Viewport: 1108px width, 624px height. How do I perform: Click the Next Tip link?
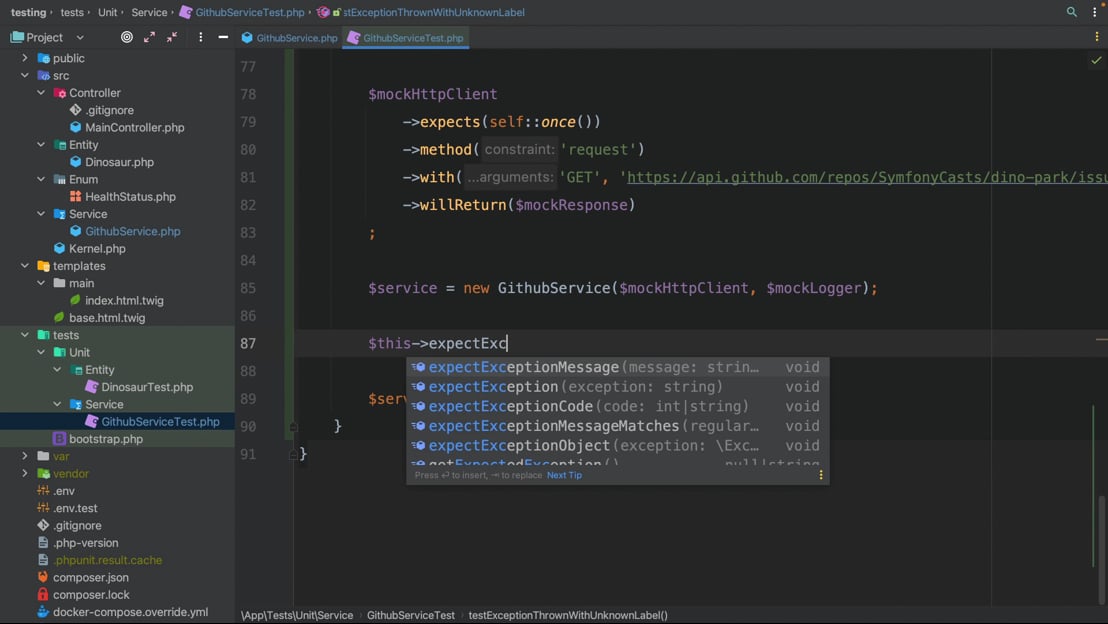coord(564,475)
